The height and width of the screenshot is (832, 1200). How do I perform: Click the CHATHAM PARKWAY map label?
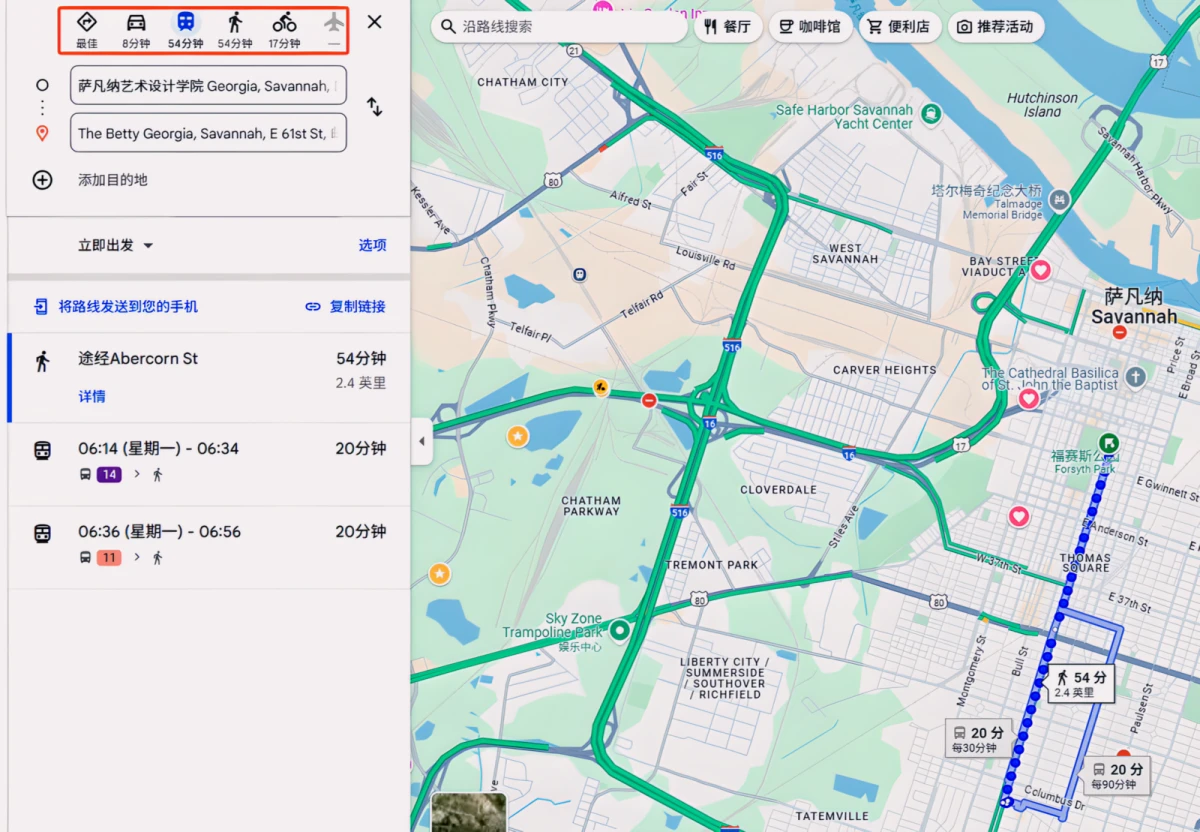591,506
